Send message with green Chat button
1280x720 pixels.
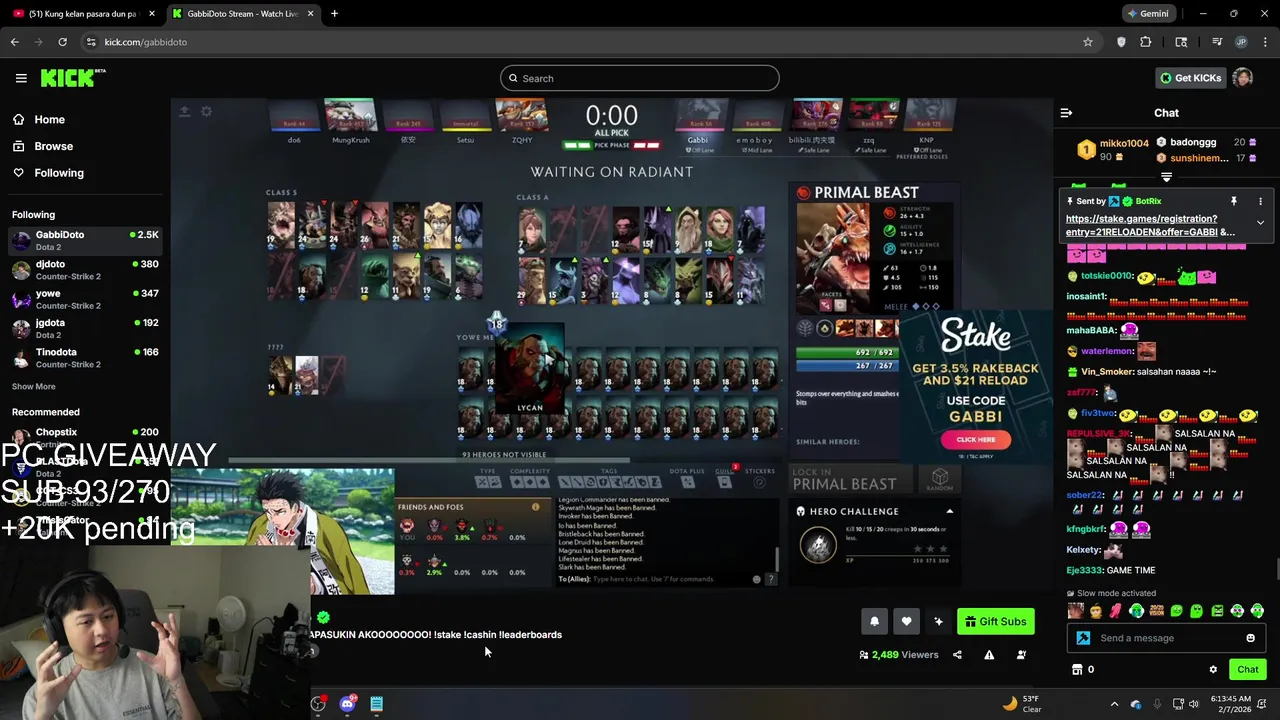(1248, 670)
